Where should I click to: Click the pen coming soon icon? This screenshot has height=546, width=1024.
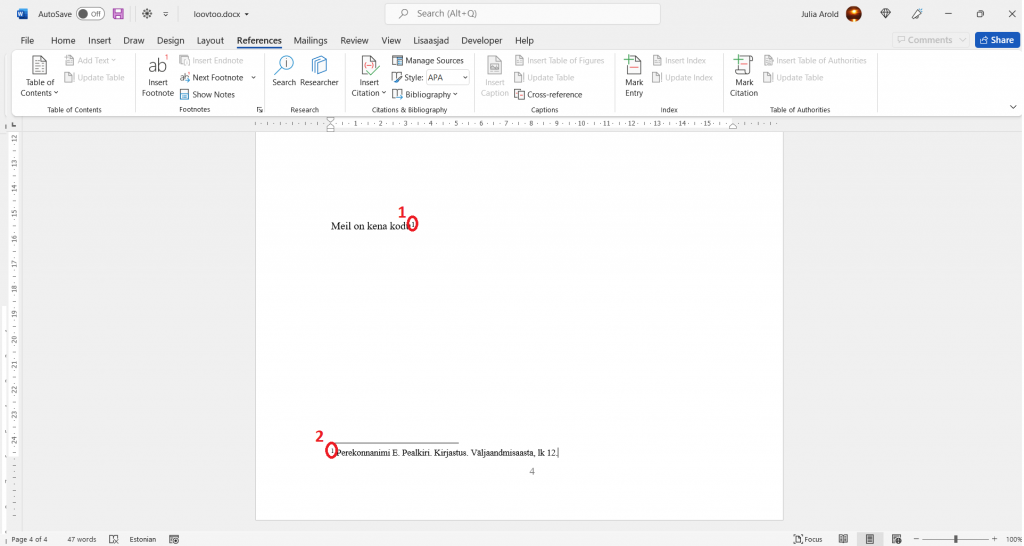(x=918, y=14)
